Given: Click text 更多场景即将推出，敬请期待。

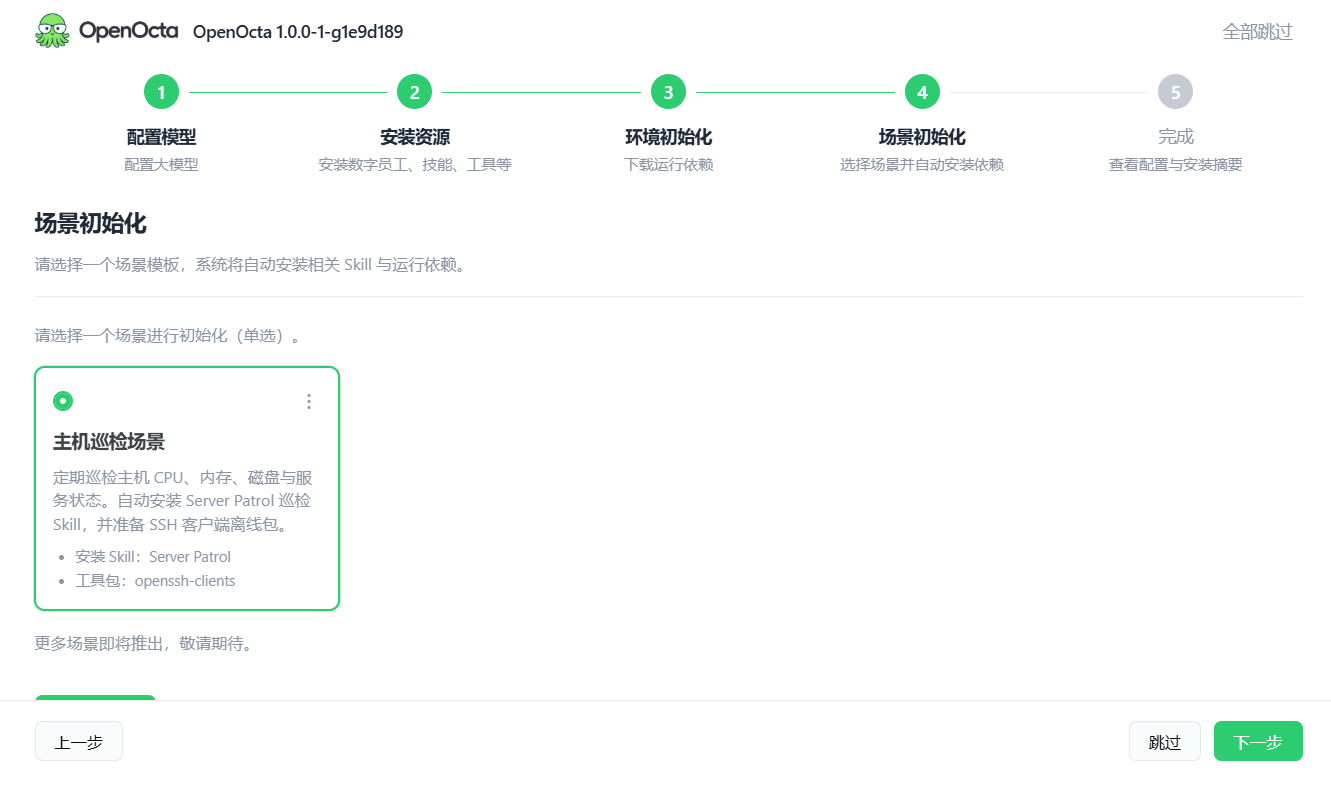Looking at the screenshot, I should coord(144,643).
